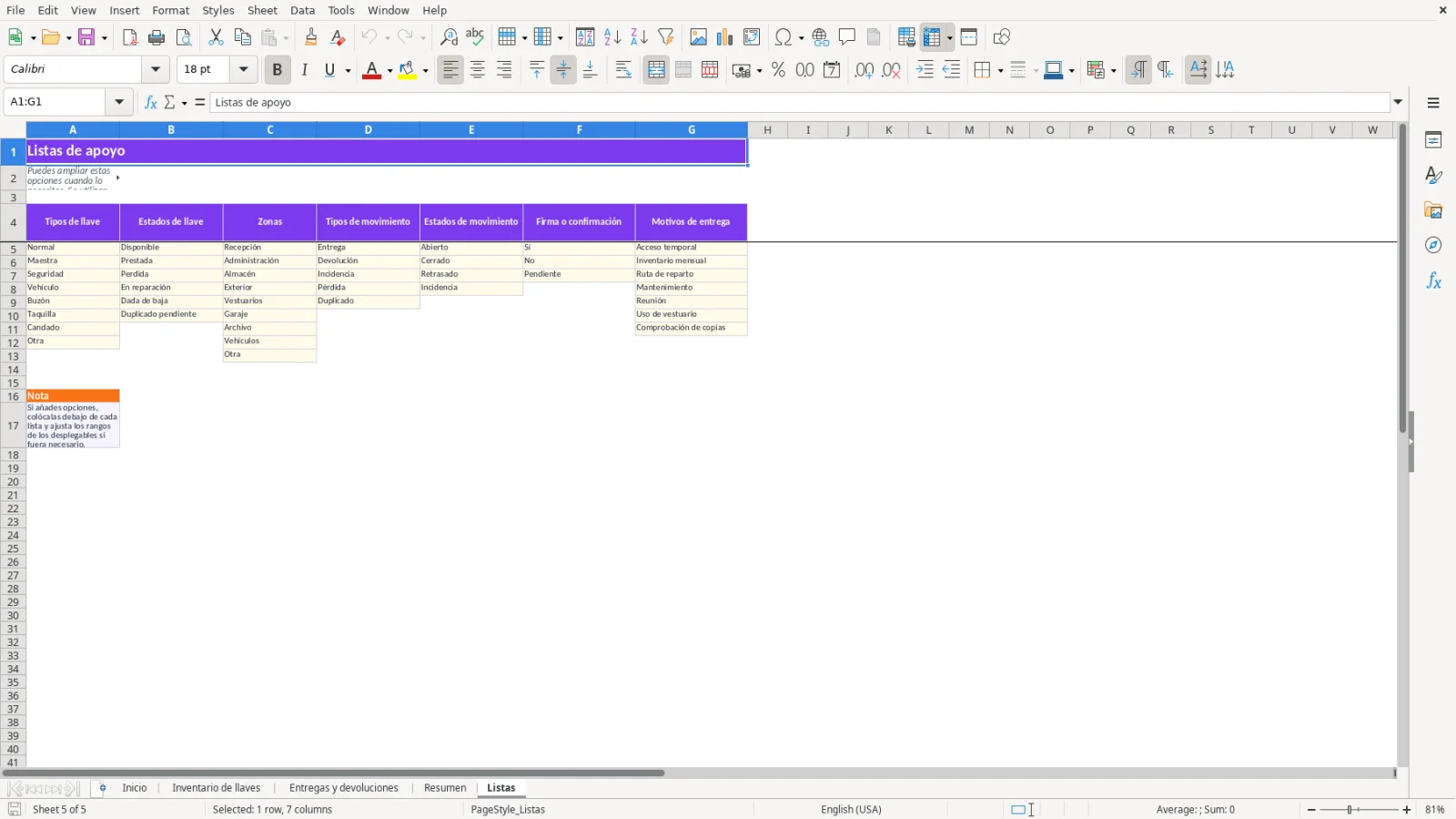Insert chart
The image size is (1456, 819).
coord(725,37)
